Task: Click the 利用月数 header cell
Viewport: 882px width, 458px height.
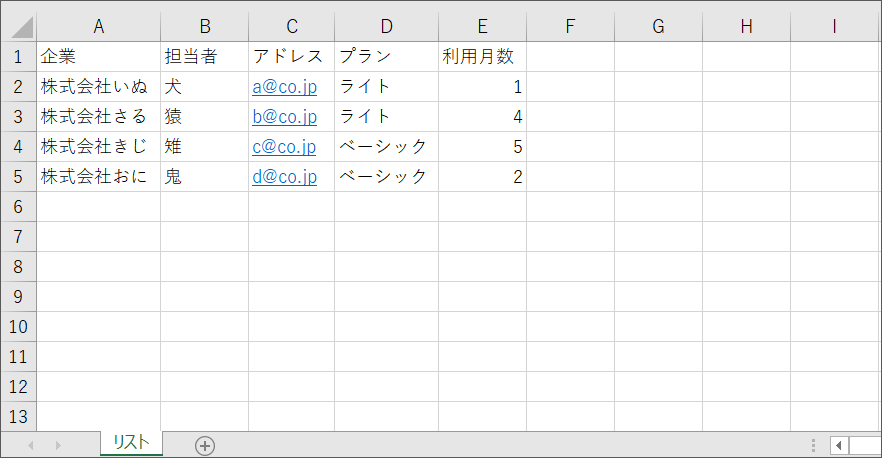Action: pos(479,57)
